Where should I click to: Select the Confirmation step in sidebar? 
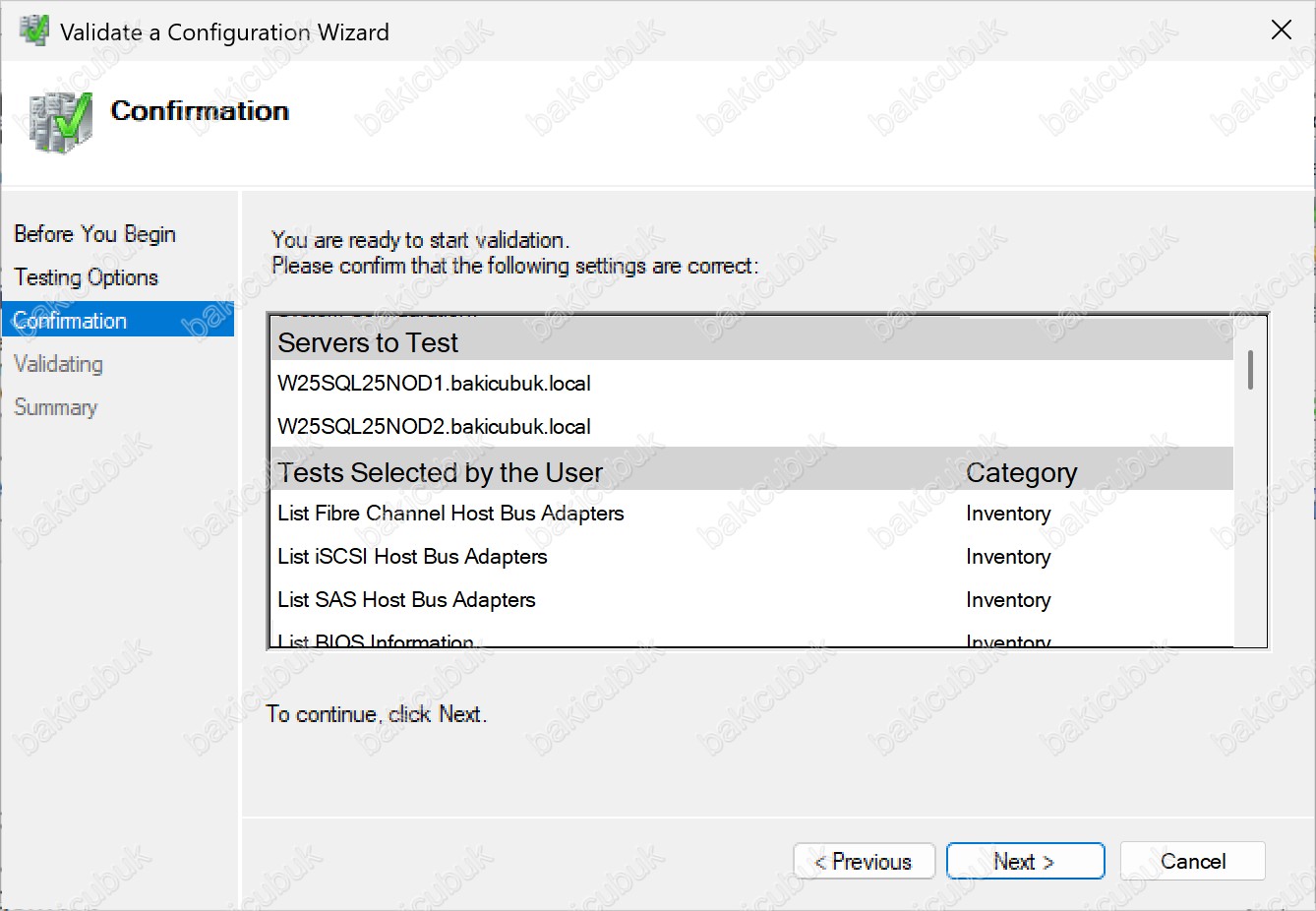(x=71, y=321)
